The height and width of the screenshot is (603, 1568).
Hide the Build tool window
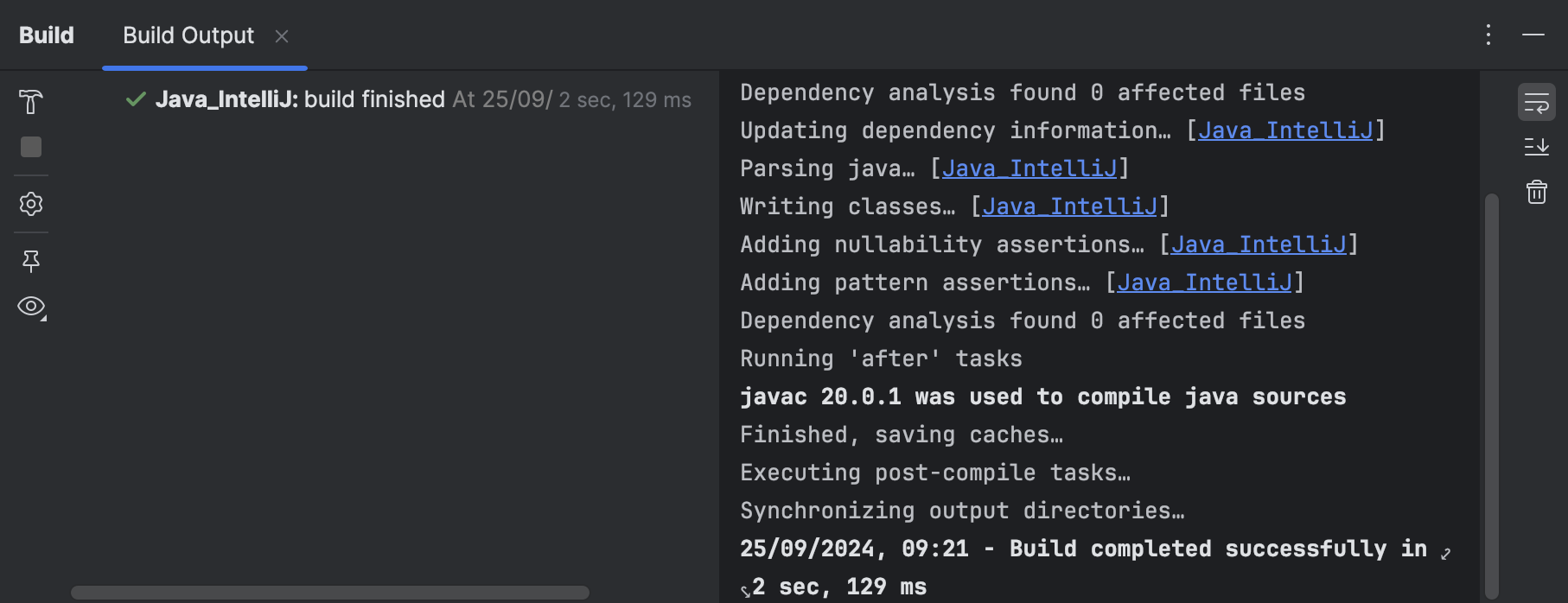[1533, 35]
